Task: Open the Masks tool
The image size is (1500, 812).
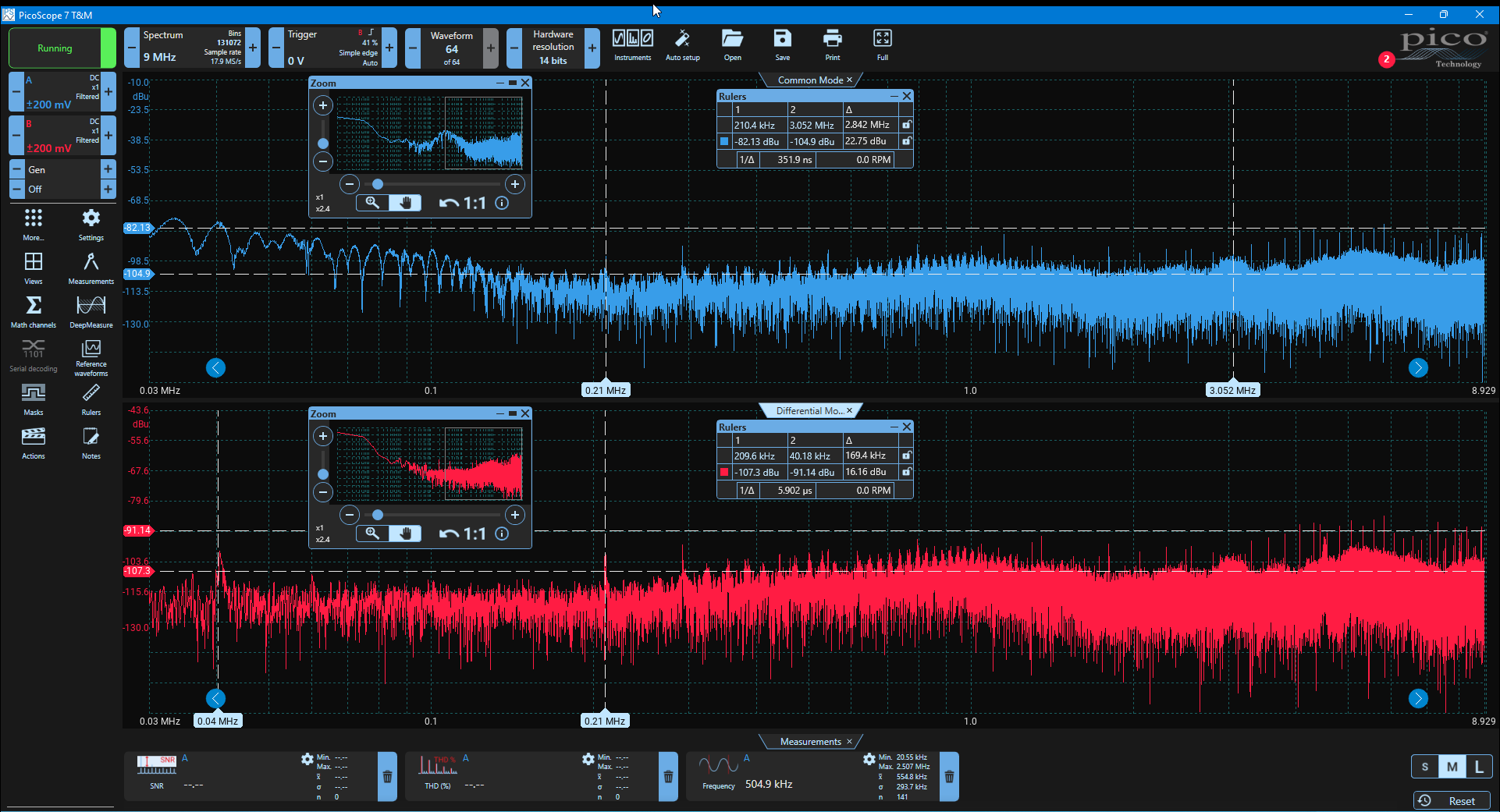Action: (34, 399)
